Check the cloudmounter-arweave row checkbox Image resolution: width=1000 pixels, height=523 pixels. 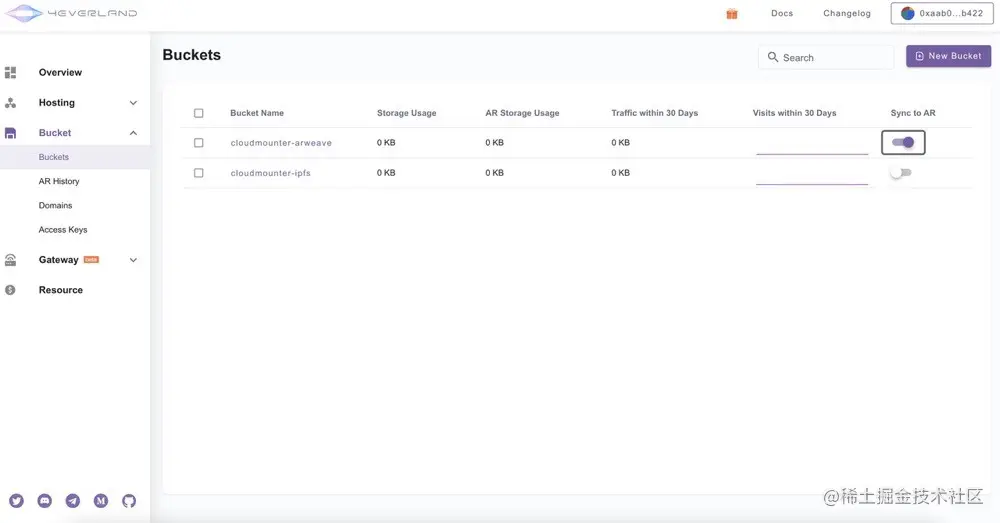click(199, 143)
